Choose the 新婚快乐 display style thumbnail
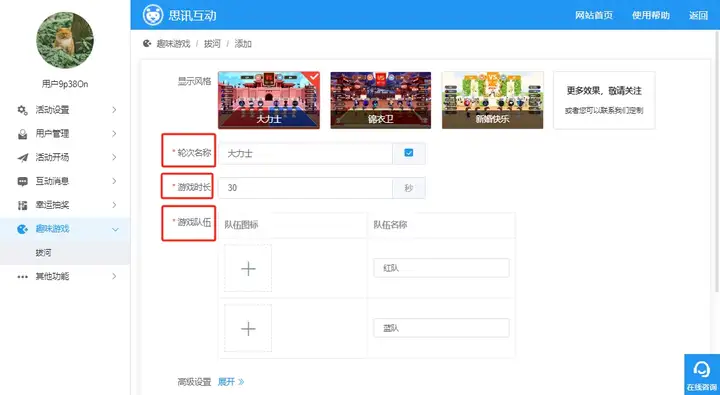Image resolution: width=720 pixels, height=395 pixels. [492, 100]
